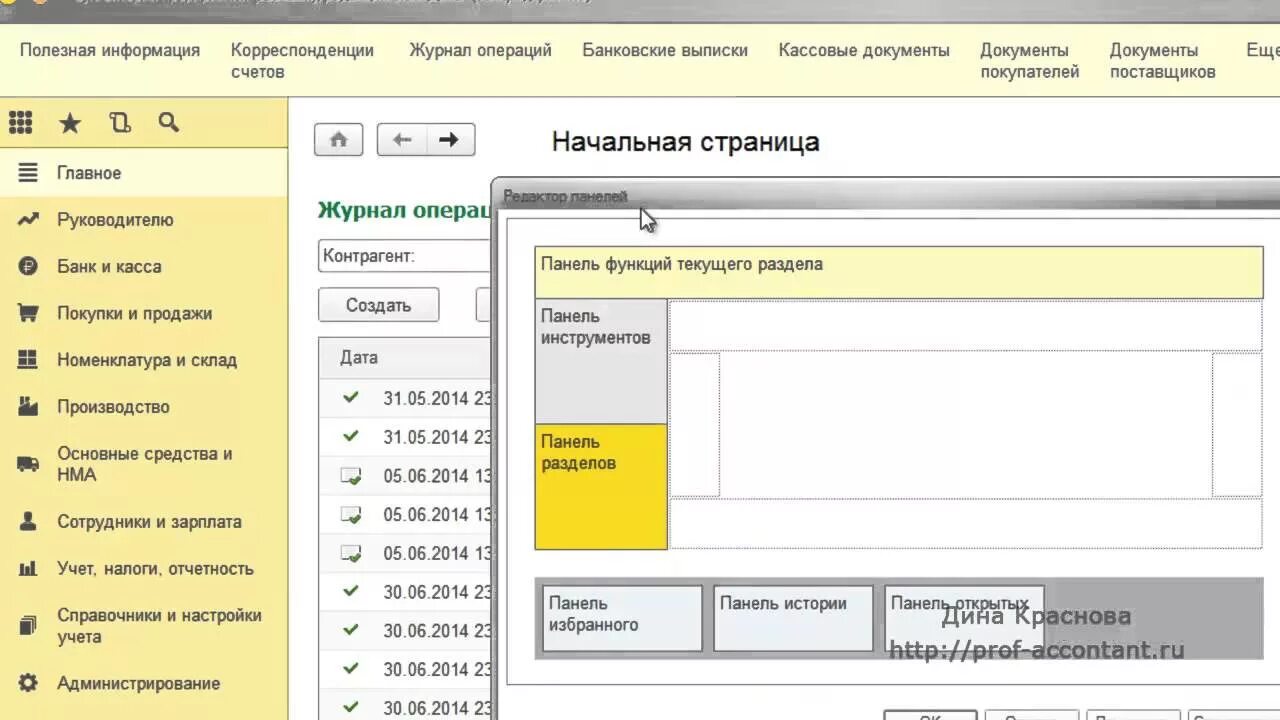1280x720 pixels.
Task: Click the Основные средства truck icon
Action: 28,464
